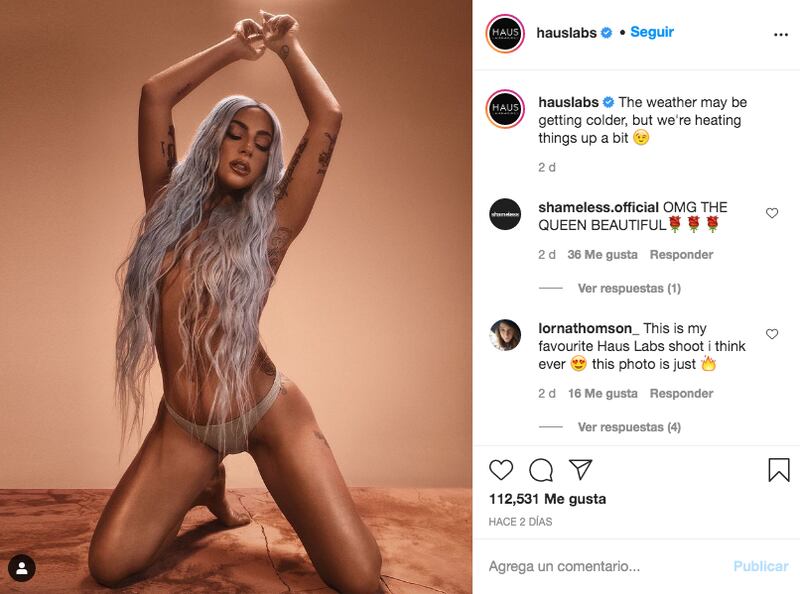Image resolution: width=800 pixels, height=594 pixels.
Task: Like the lornathomson_ comment
Action: coord(772,334)
